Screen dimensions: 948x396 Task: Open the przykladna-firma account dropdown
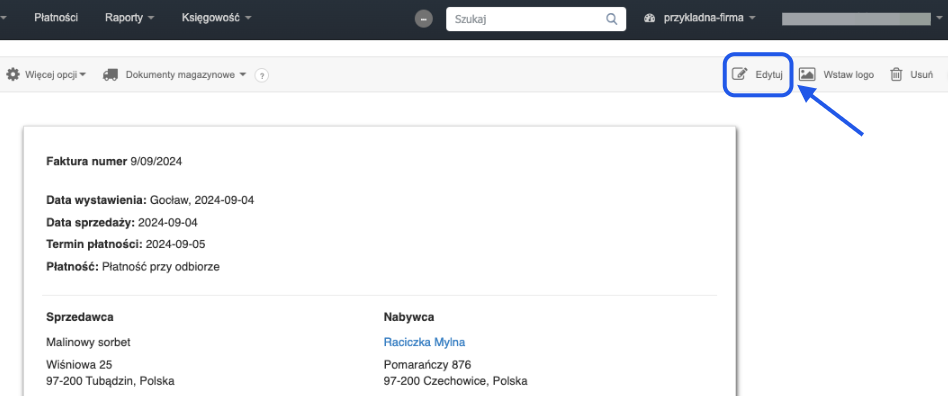pos(710,18)
